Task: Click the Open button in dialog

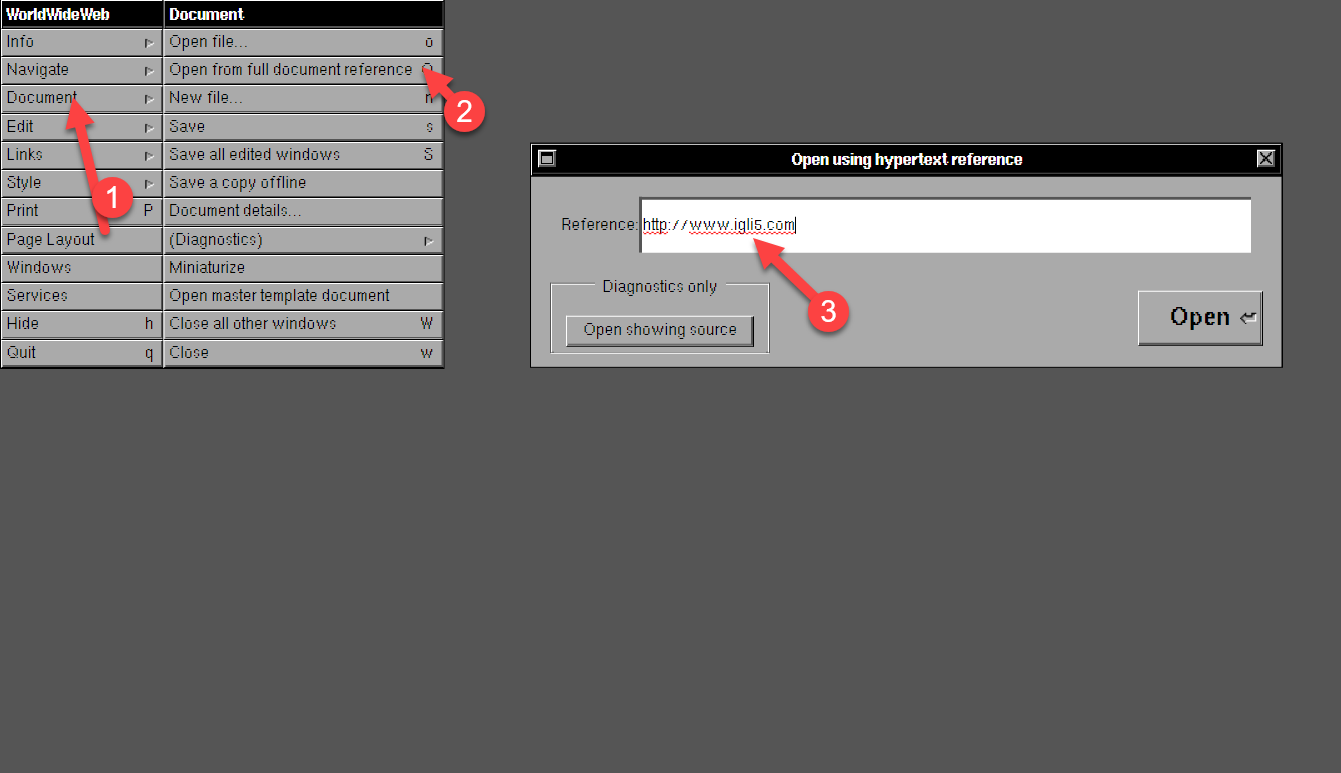Action: (x=1200, y=318)
